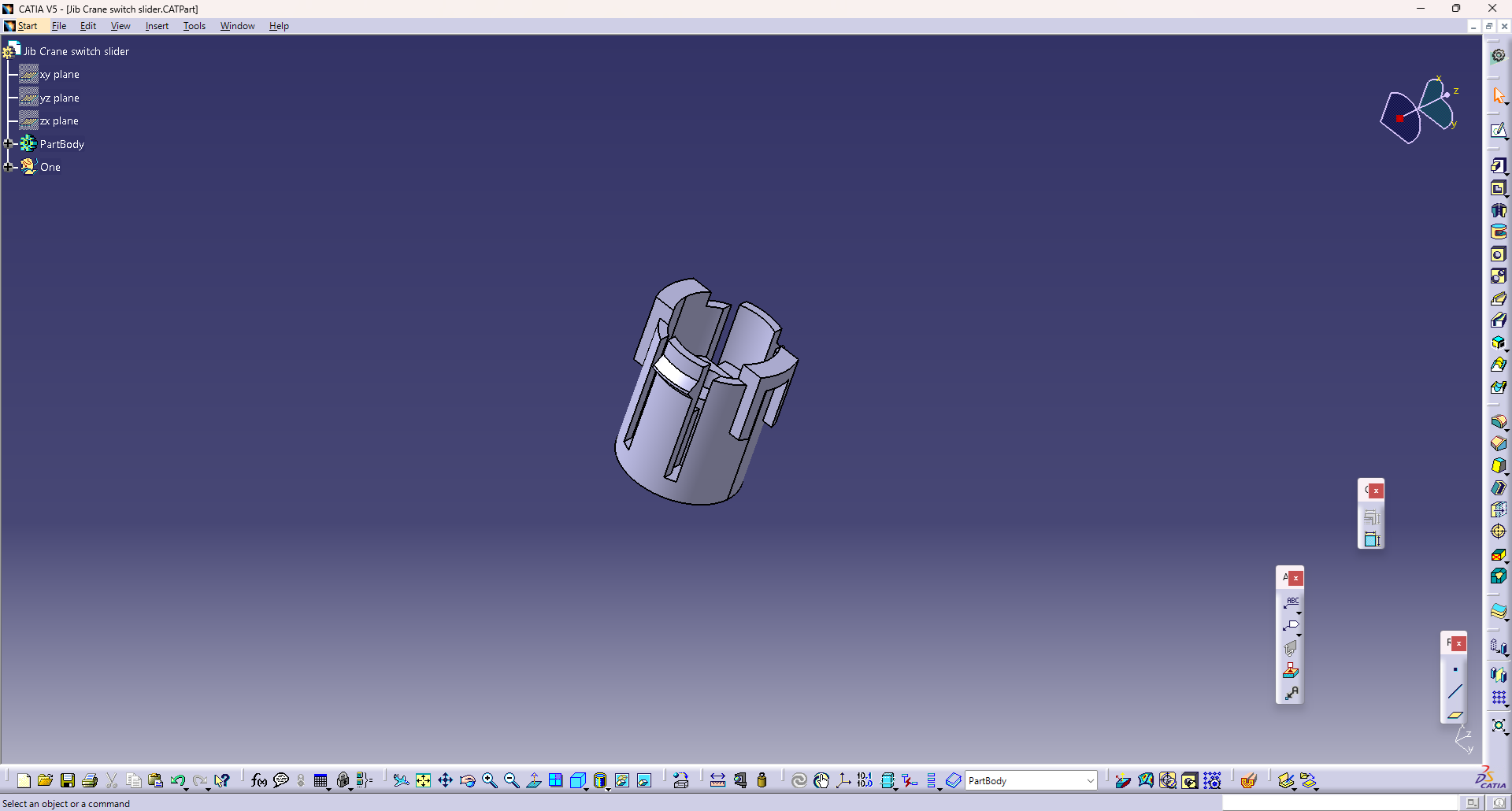Select the Jib Crane switch slider root node
Screen dimensions: 1512x811
[x=76, y=51]
